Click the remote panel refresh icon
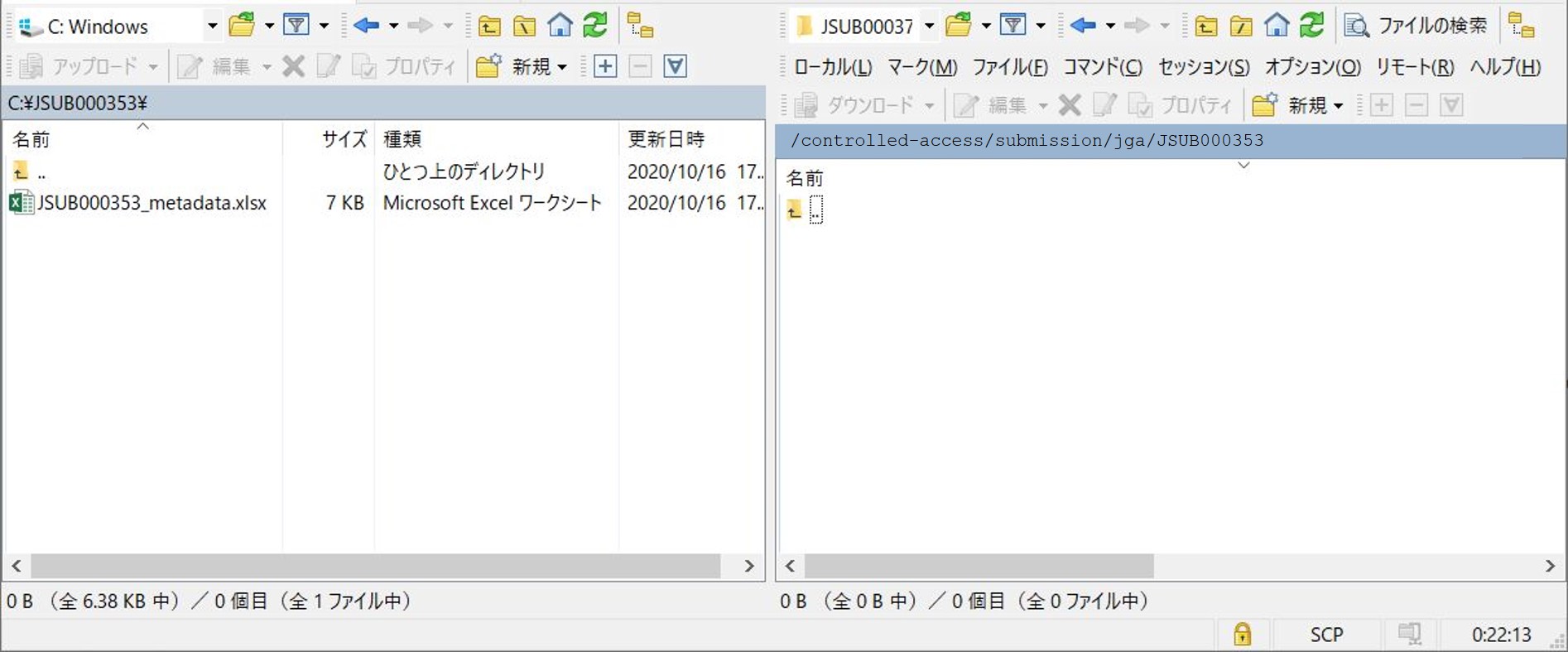Screen dimensions: 1568x652 [1311, 26]
